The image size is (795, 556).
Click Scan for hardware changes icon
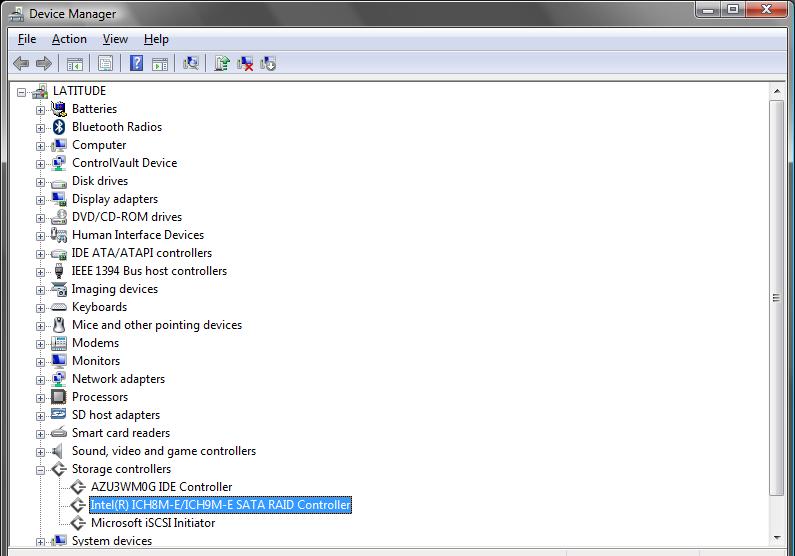pyautogui.click(x=191, y=63)
